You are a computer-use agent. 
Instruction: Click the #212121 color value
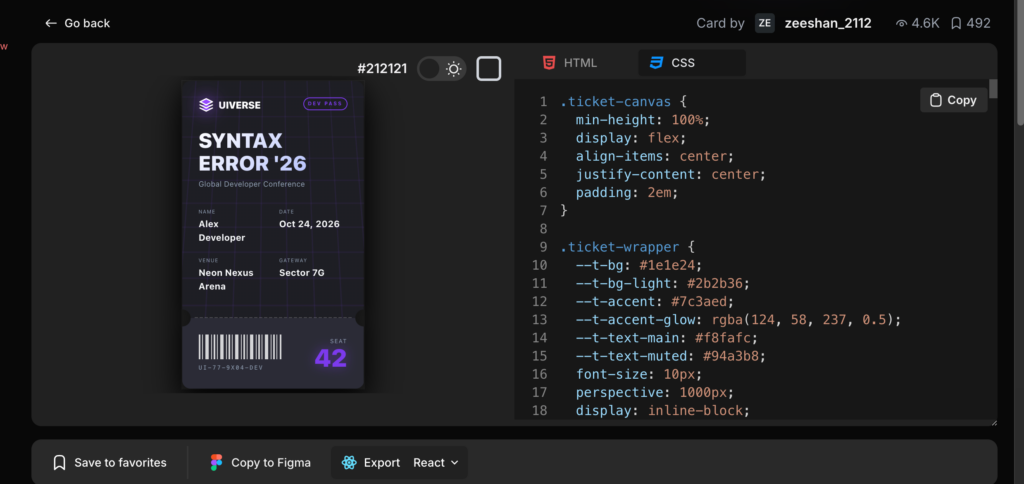(x=382, y=69)
